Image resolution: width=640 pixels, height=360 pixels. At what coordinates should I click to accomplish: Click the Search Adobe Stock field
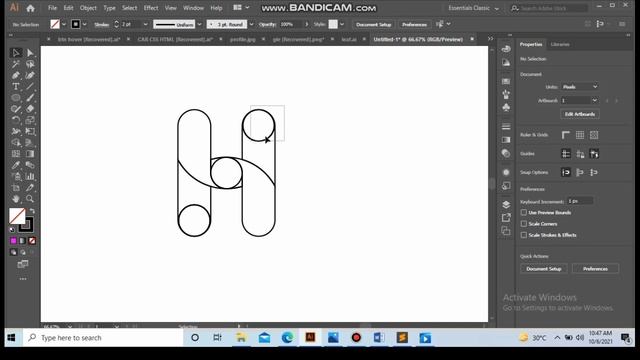549,8
